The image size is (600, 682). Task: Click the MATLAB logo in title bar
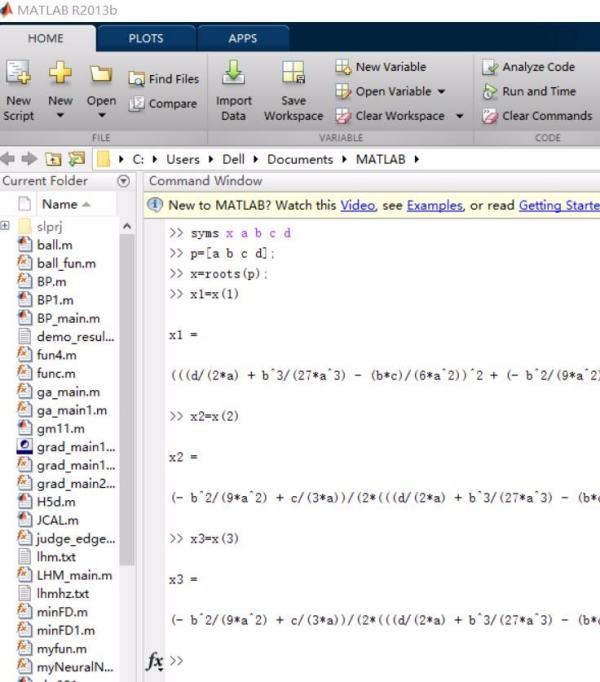(6, 10)
